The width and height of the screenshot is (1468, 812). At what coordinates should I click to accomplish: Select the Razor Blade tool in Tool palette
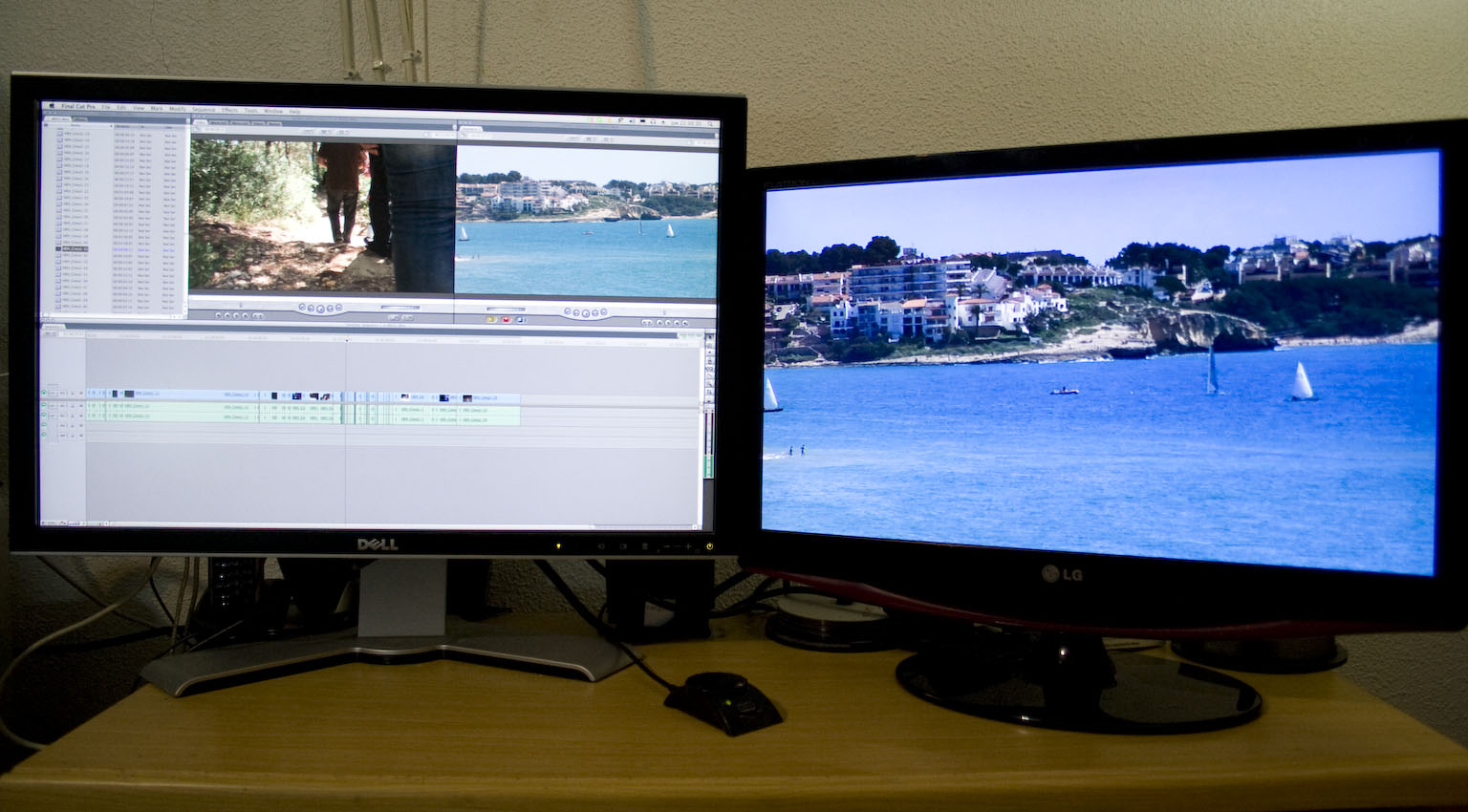click(709, 376)
